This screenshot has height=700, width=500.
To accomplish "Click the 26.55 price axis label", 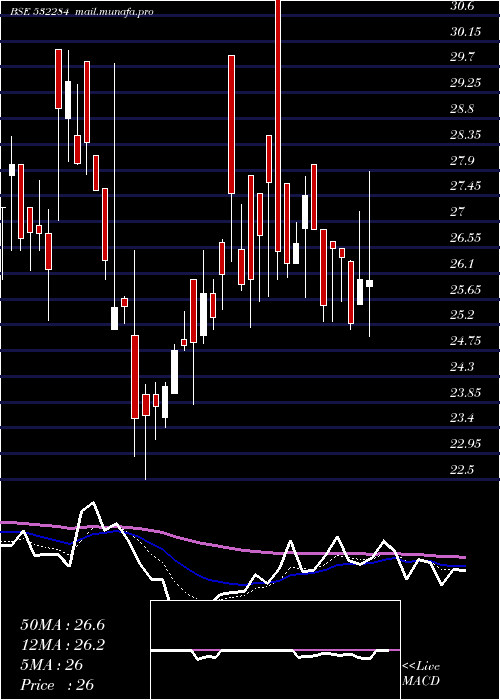I will coord(464,238).
